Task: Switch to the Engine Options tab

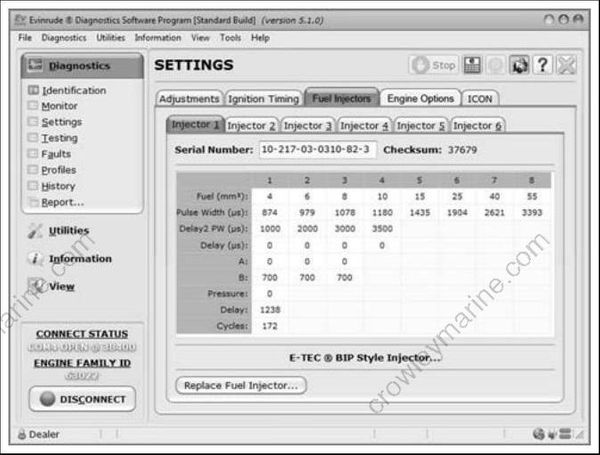Action: point(420,98)
